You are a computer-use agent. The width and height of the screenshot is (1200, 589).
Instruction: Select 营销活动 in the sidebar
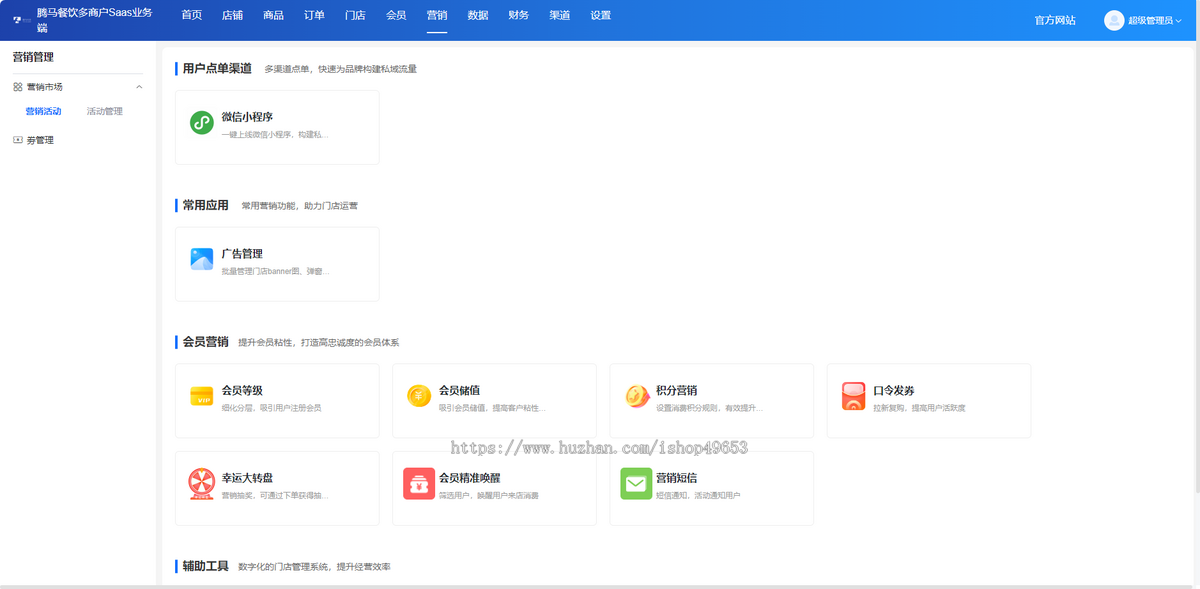click(43, 111)
